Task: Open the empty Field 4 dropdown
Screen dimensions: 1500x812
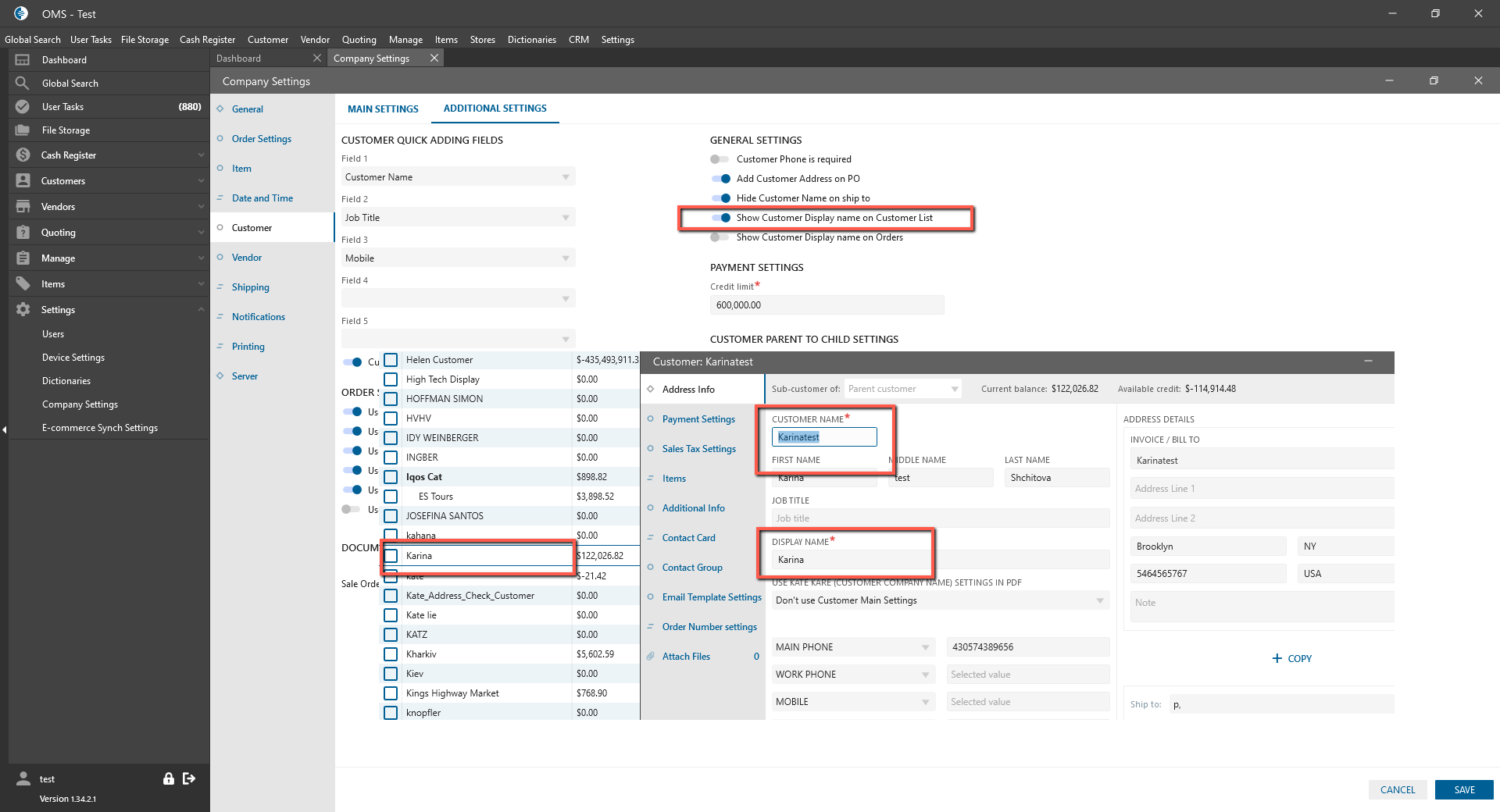Action: point(458,299)
